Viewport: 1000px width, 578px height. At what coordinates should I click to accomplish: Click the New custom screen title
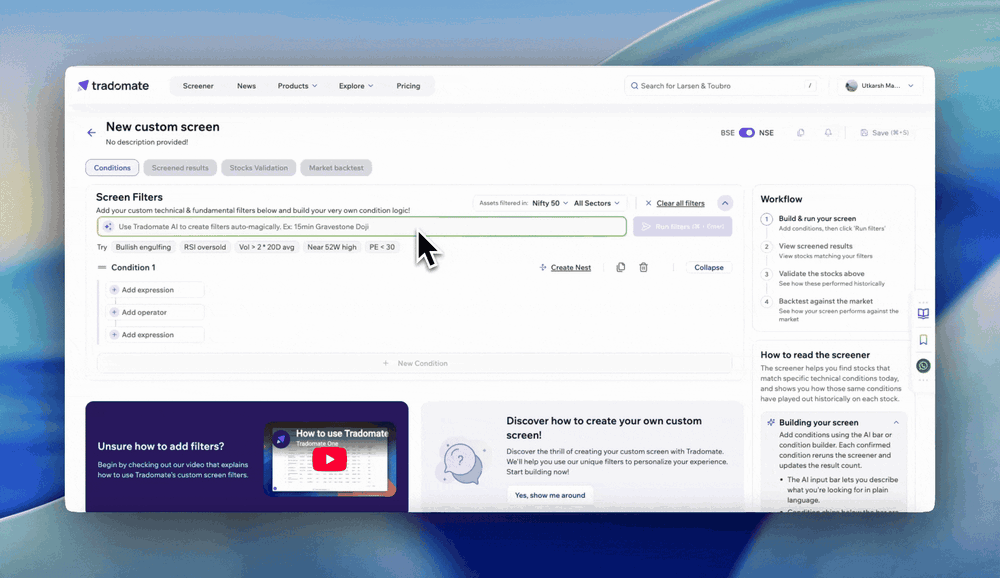pyautogui.click(x=163, y=127)
